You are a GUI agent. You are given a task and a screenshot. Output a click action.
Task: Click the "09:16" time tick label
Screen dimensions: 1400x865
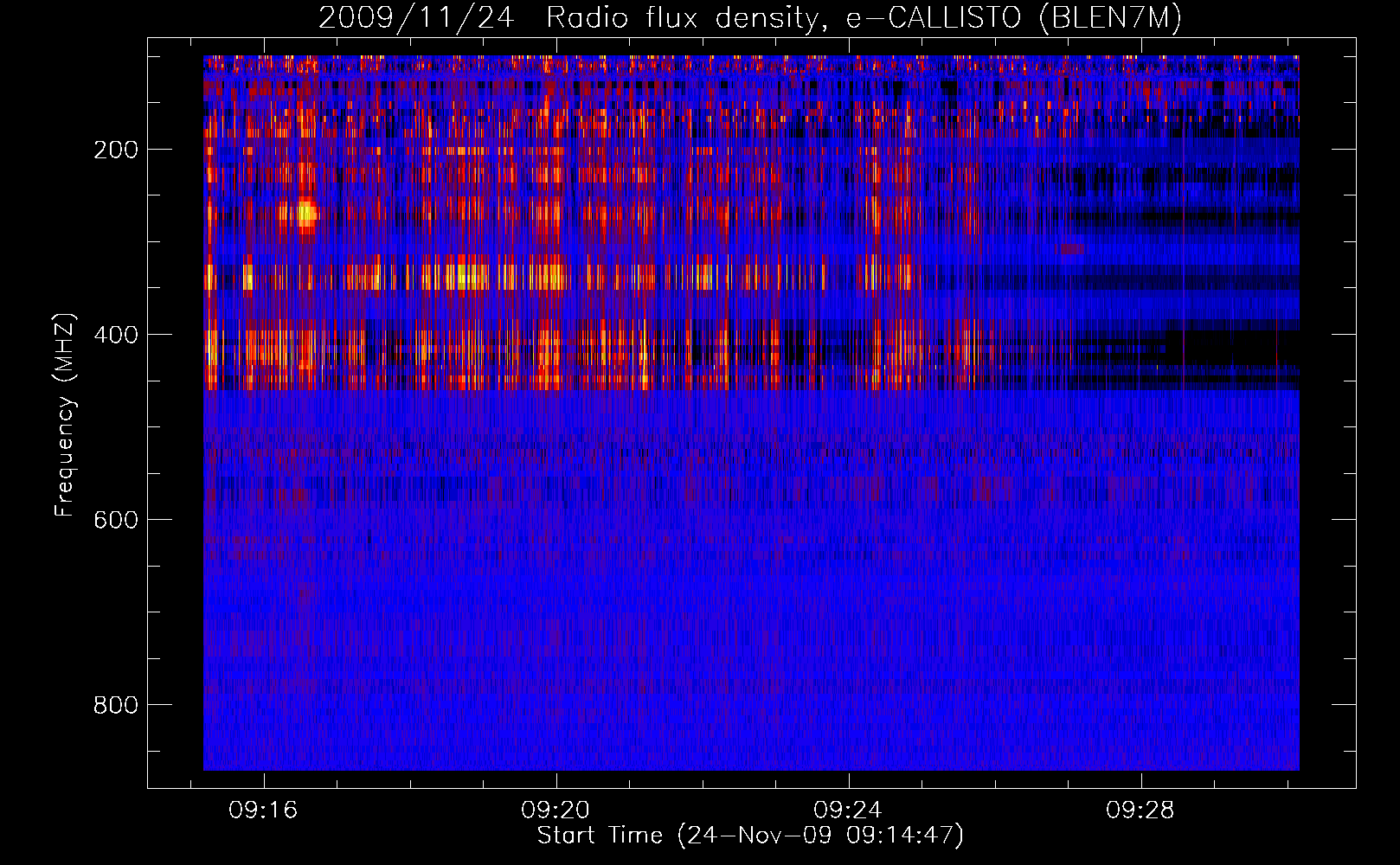tap(263, 810)
